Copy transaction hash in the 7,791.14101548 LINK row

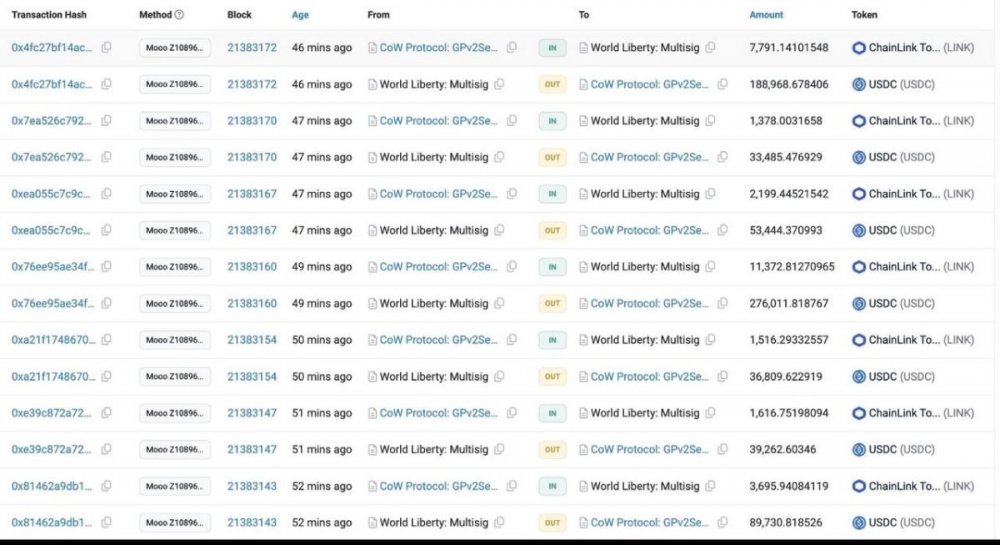pyautogui.click(x=106, y=48)
